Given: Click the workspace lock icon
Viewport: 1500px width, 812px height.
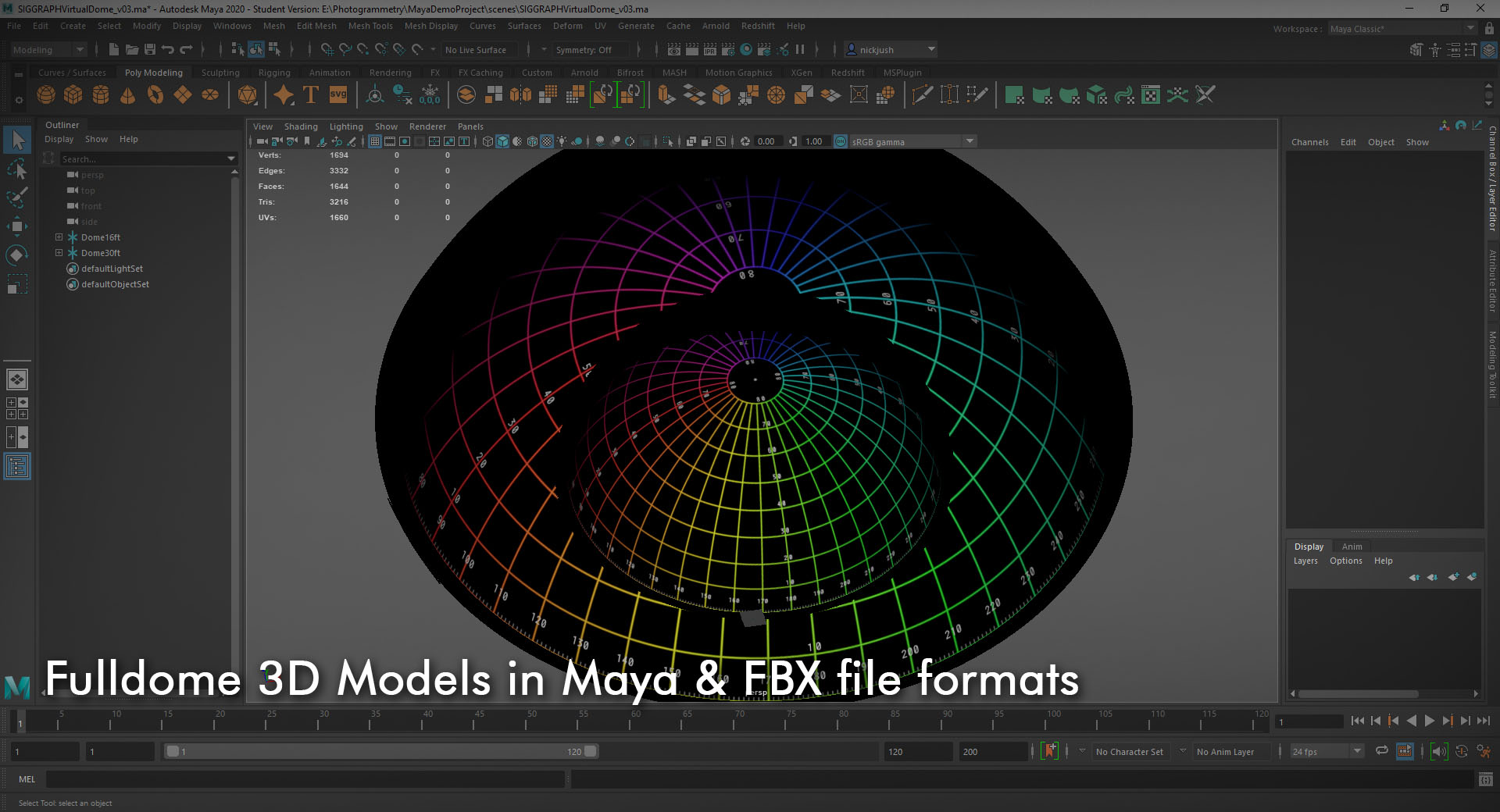Looking at the screenshot, I should (x=1489, y=28).
